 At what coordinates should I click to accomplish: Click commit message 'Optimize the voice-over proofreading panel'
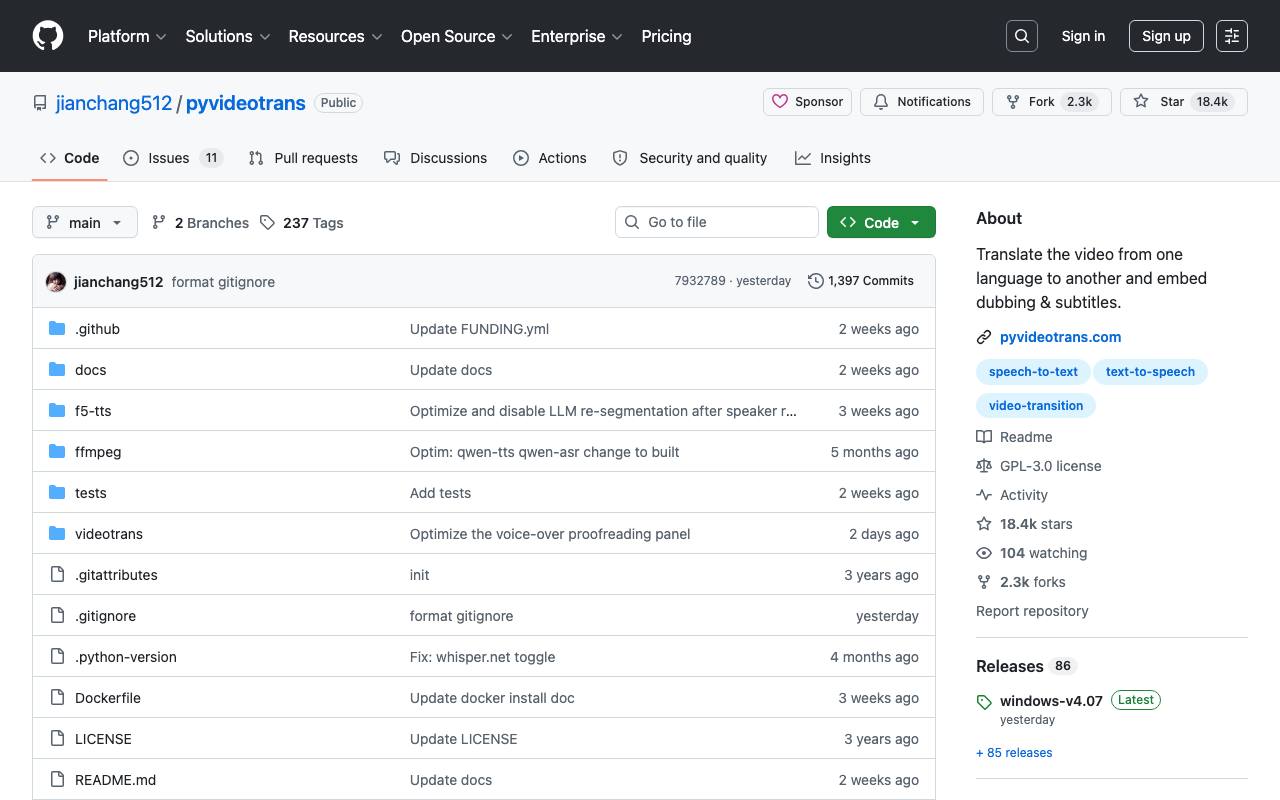click(550, 534)
